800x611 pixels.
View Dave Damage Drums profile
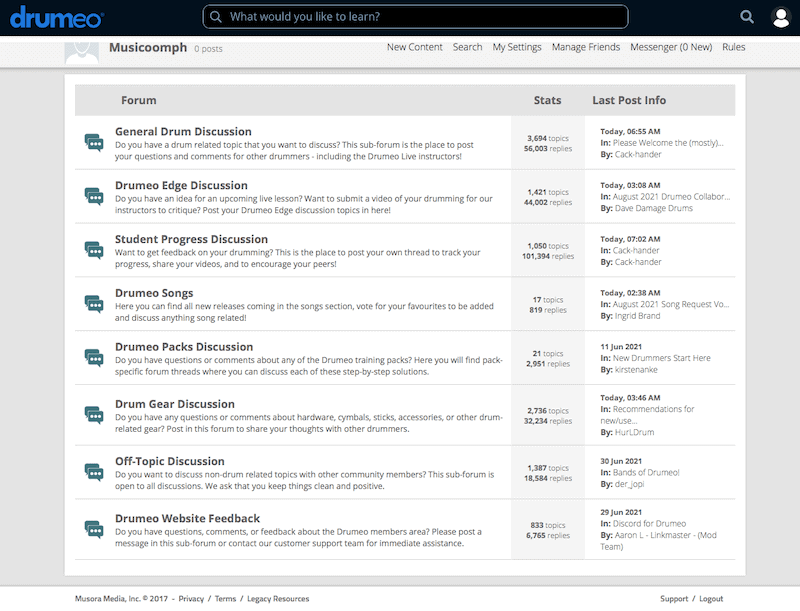coord(654,208)
